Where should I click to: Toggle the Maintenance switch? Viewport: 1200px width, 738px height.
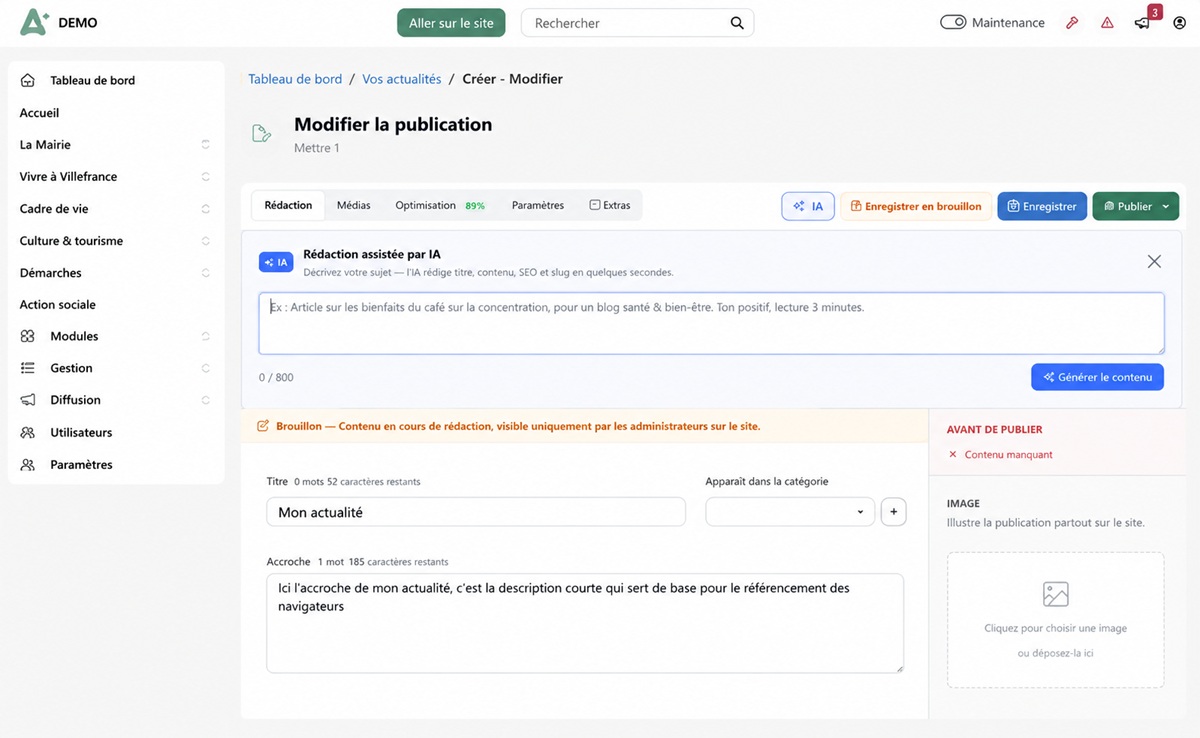[x=953, y=22]
